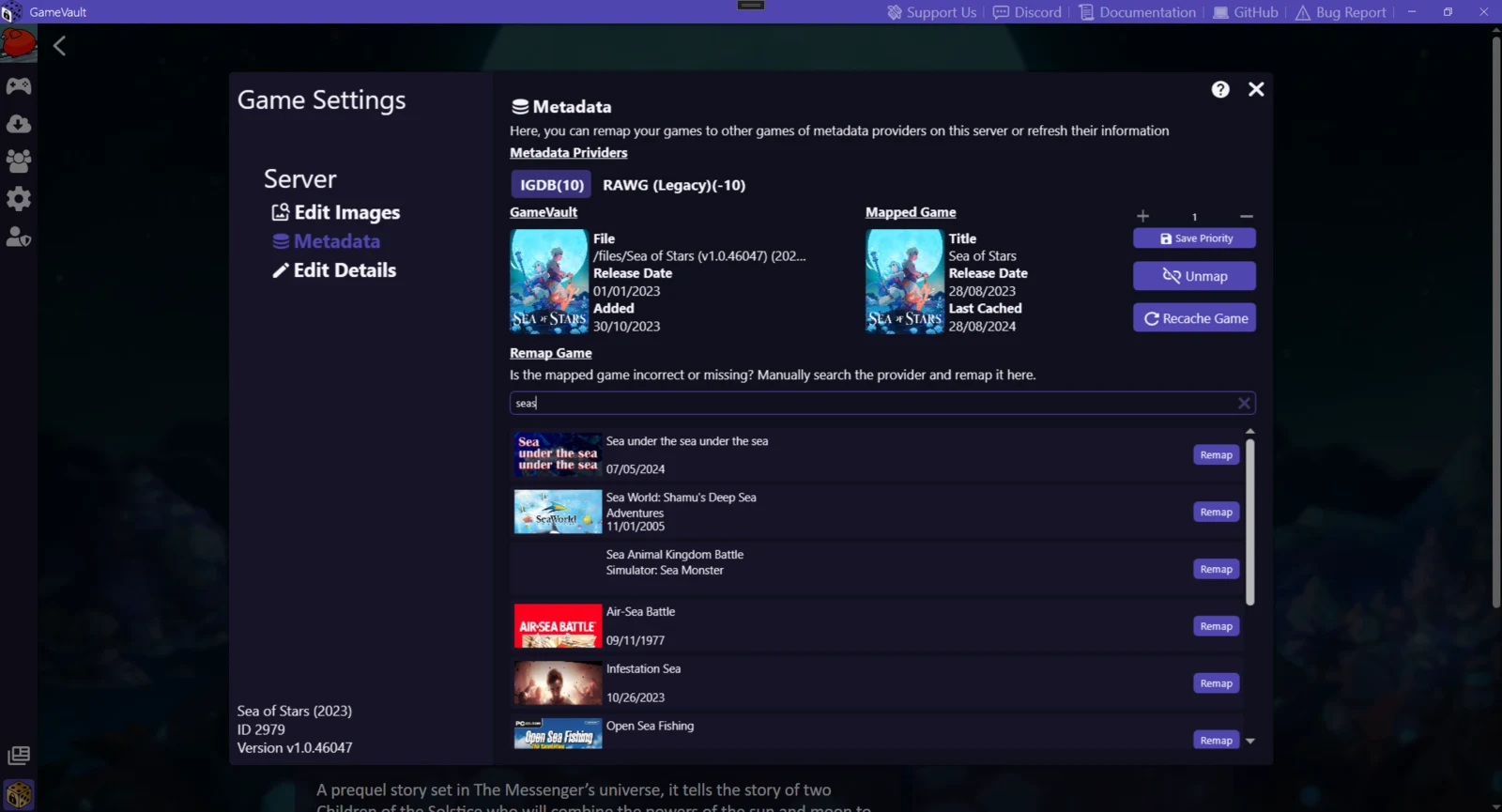The width and height of the screenshot is (1502, 812).
Task: Unmap the currently mapped game
Action: (x=1194, y=276)
